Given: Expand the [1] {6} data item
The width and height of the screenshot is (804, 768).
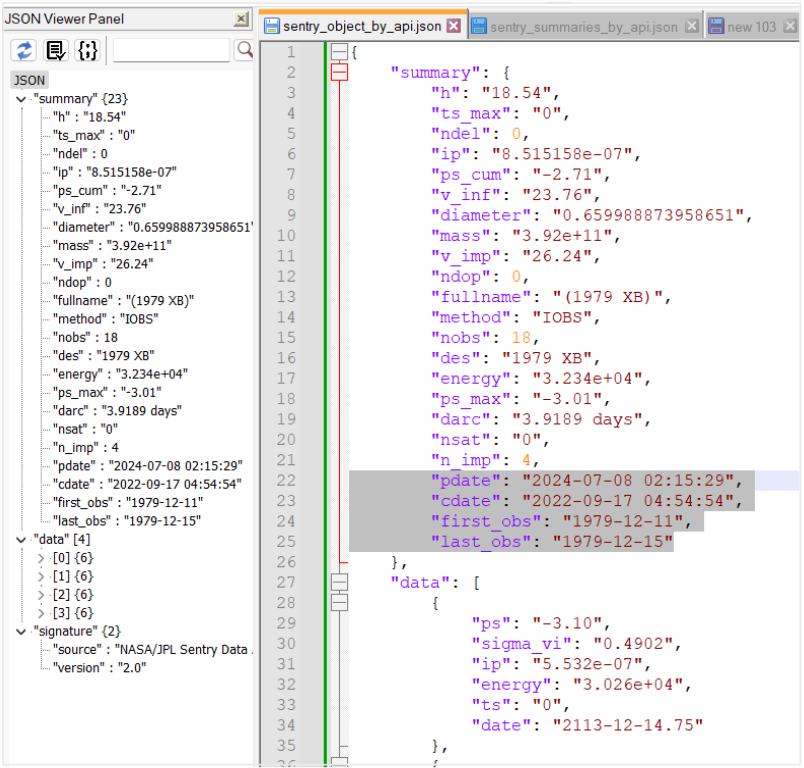Looking at the screenshot, I should click(x=42, y=576).
